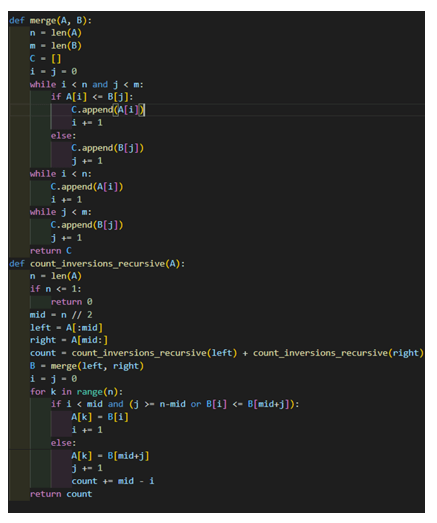Click the 'while i < n and j < m' line

87,84
